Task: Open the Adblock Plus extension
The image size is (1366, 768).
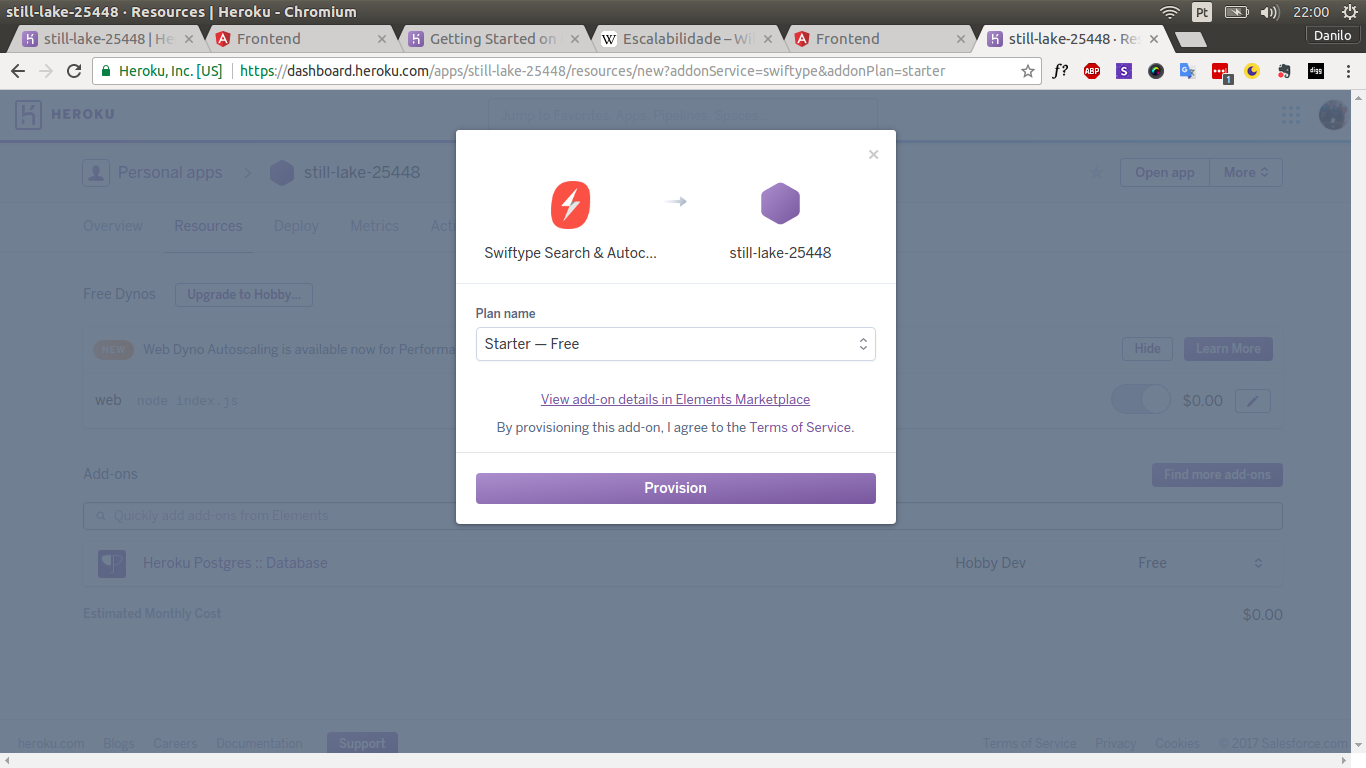Action: [1092, 71]
